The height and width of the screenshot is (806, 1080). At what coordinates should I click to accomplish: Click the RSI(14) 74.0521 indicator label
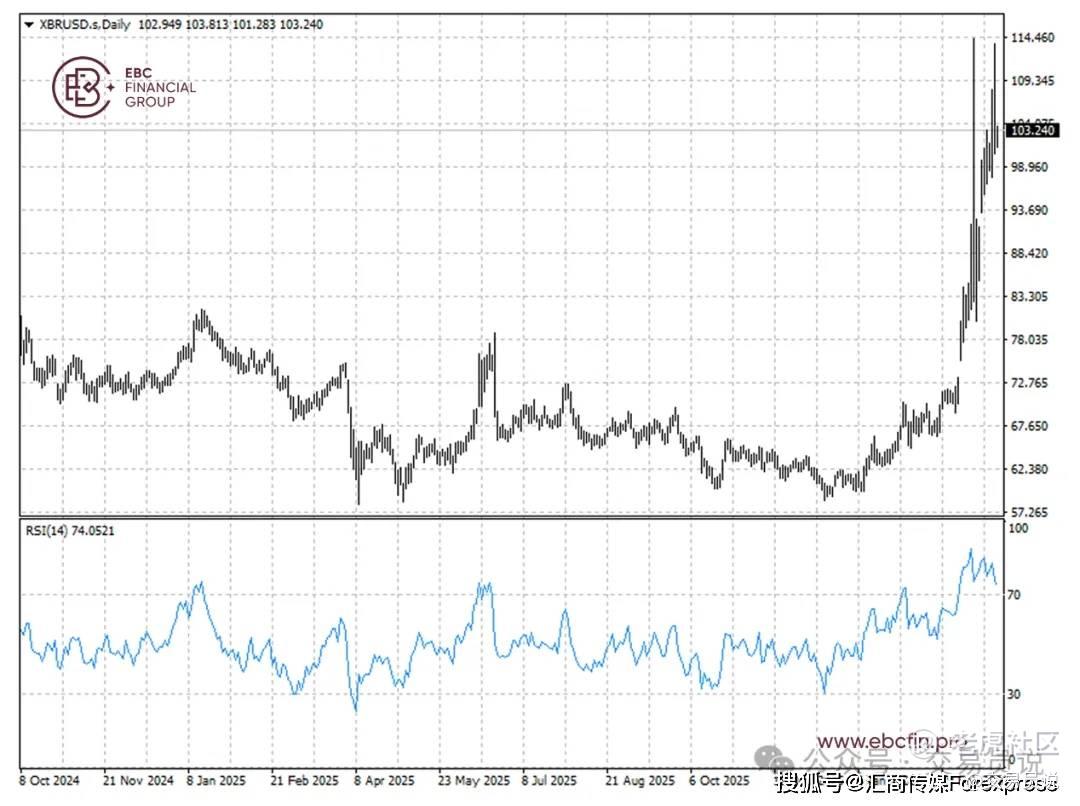point(70,530)
